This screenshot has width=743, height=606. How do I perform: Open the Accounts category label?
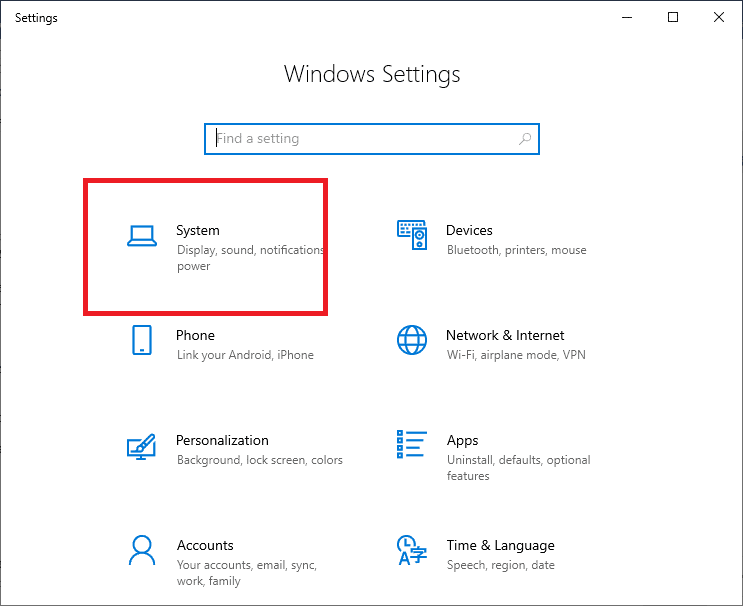[x=205, y=545]
